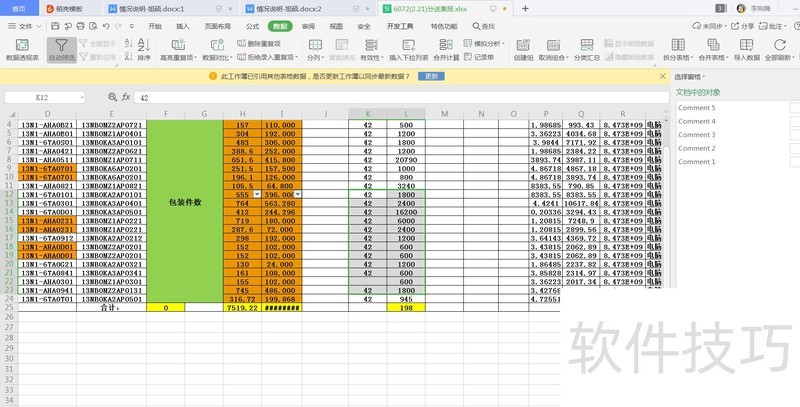Click the redo arrow icon

coord(118,26)
